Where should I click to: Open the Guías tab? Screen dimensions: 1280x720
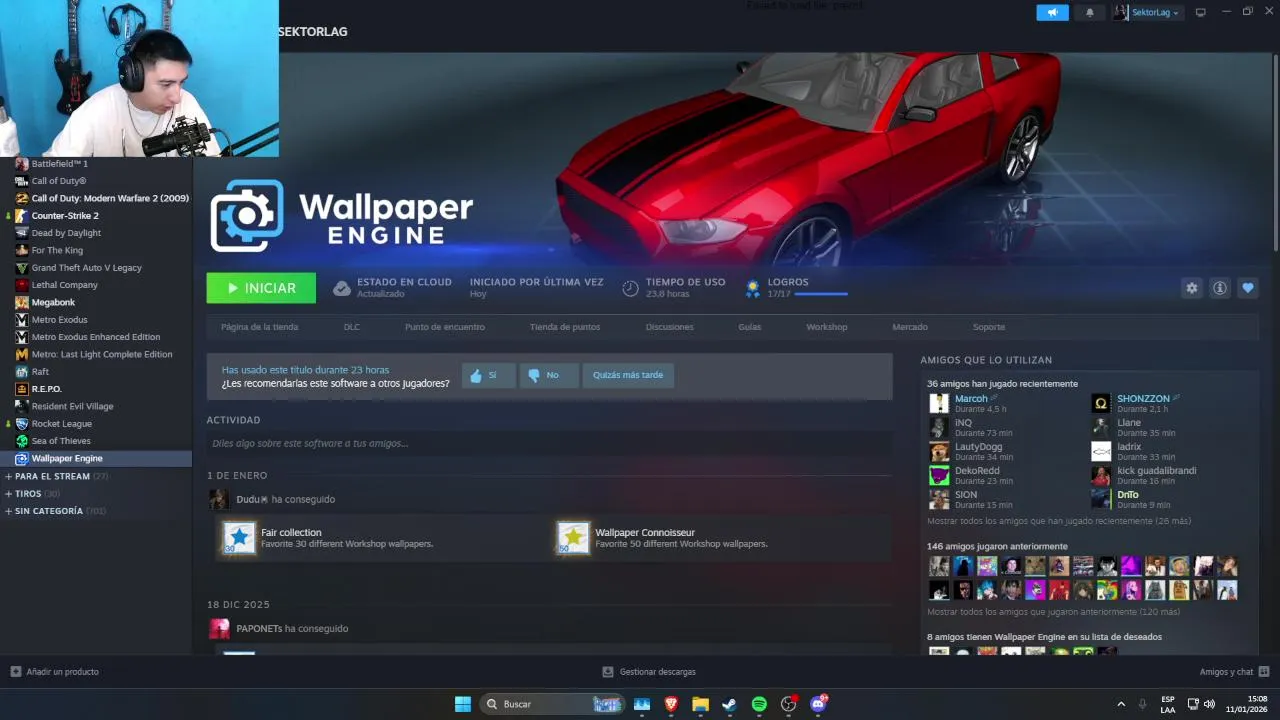(x=750, y=327)
